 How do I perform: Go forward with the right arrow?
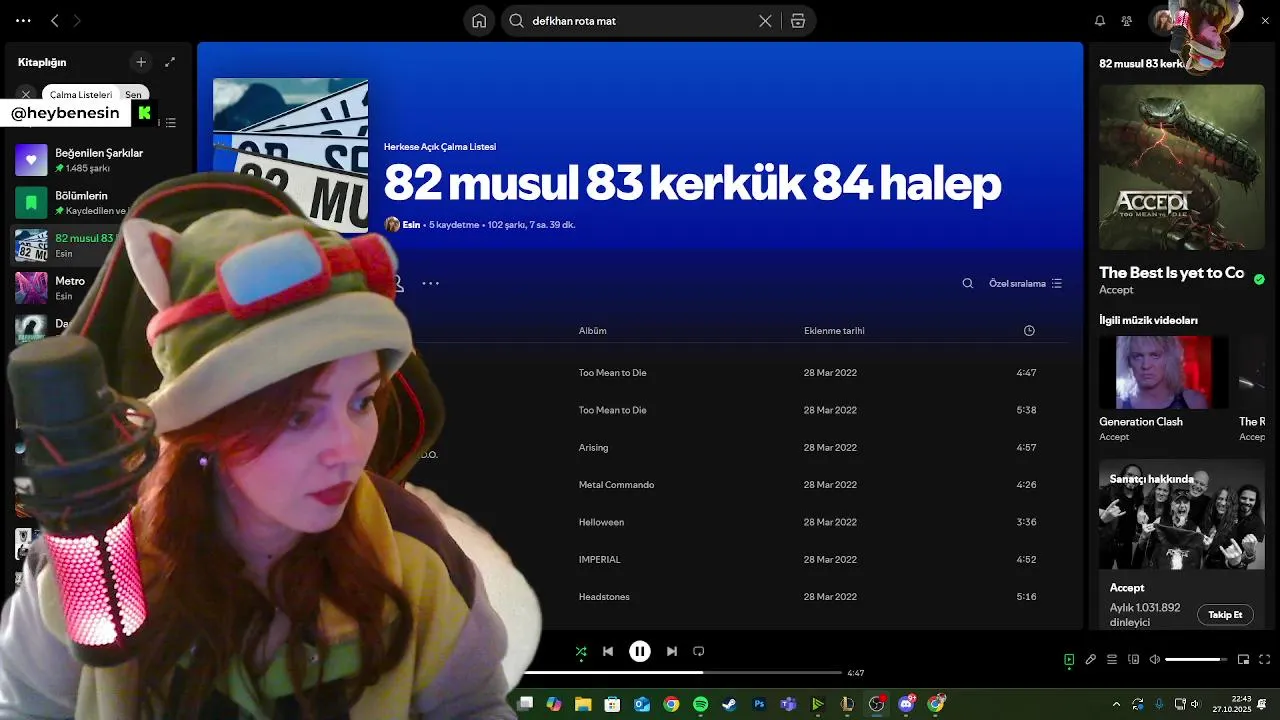click(77, 20)
